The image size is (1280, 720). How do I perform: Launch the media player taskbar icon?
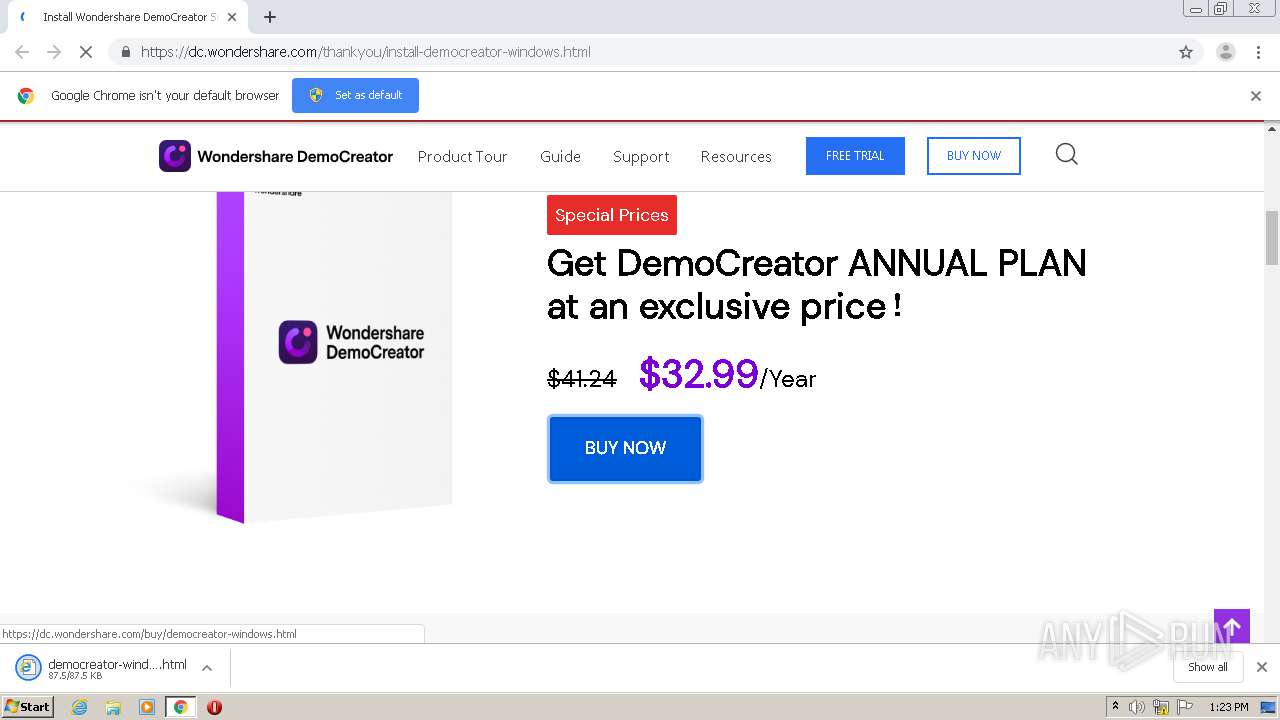pos(147,707)
